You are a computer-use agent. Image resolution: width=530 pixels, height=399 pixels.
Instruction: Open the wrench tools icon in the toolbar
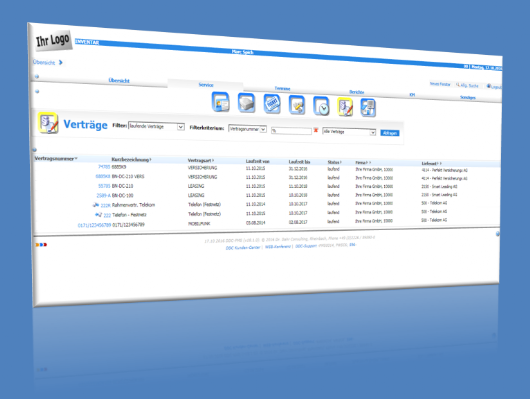click(x=297, y=105)
